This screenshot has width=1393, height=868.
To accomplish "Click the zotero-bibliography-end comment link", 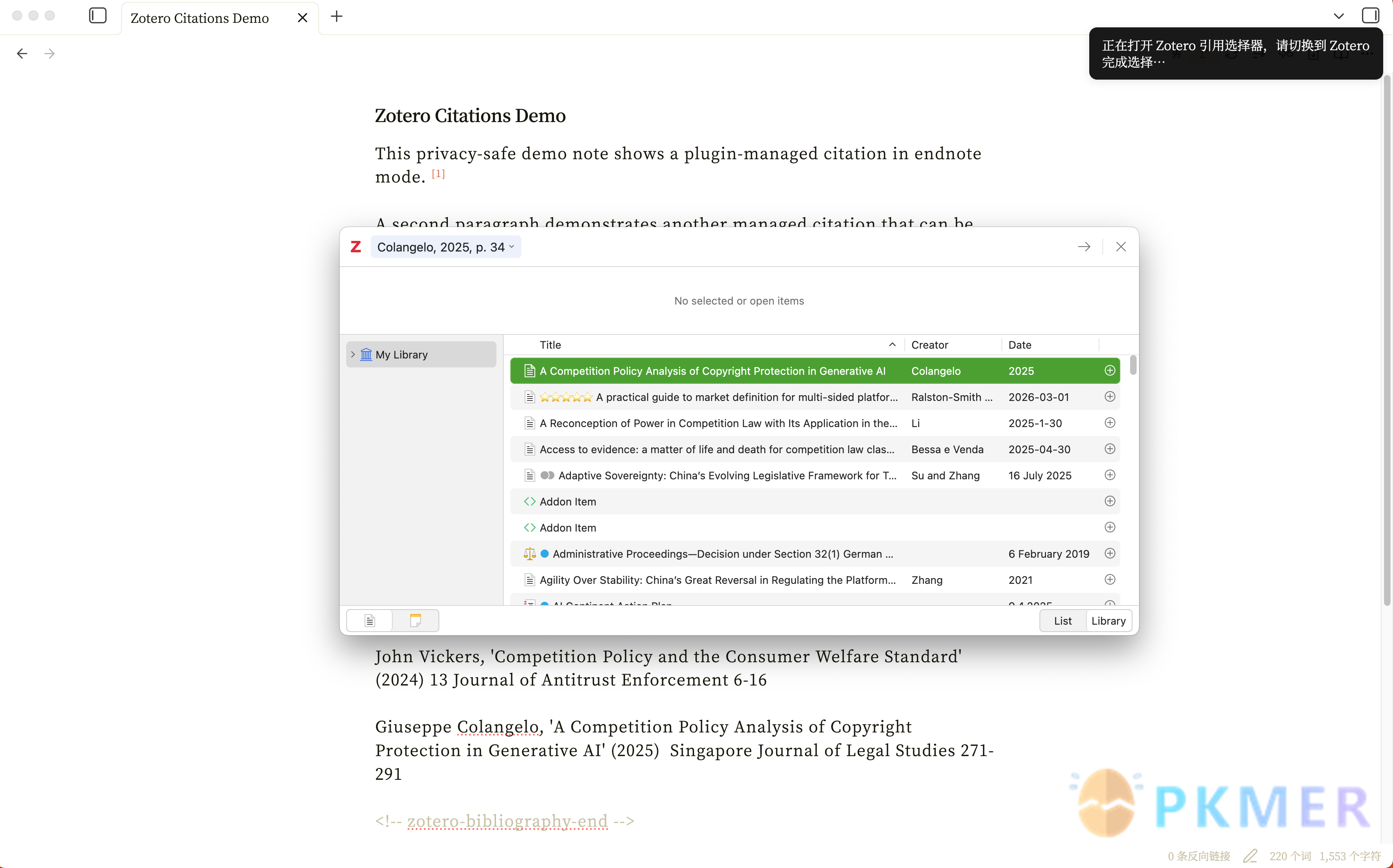I will click(x=507, y=821).
